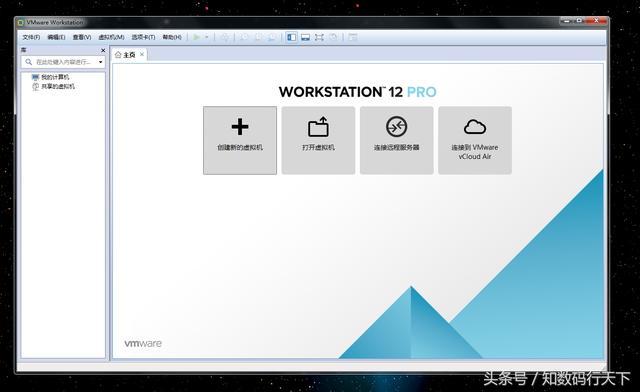
Task: Click the VMware Workstation title bar icon
Action: [x=20, y=22]
